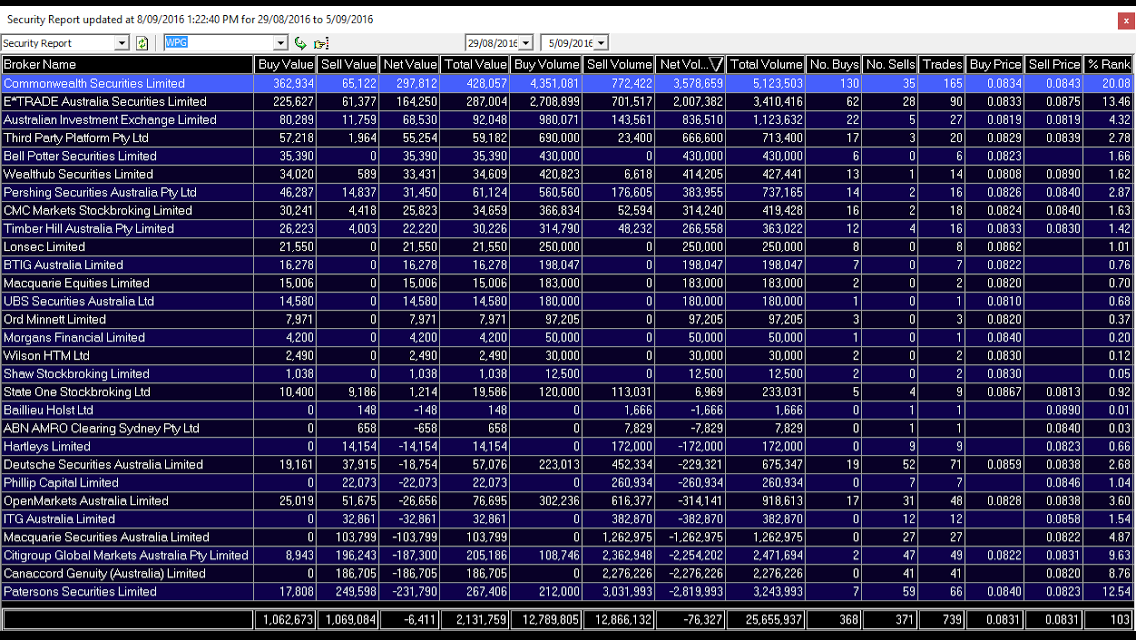
Task: Open the 29/08/2016 start date picker
Action: (526, 43)
